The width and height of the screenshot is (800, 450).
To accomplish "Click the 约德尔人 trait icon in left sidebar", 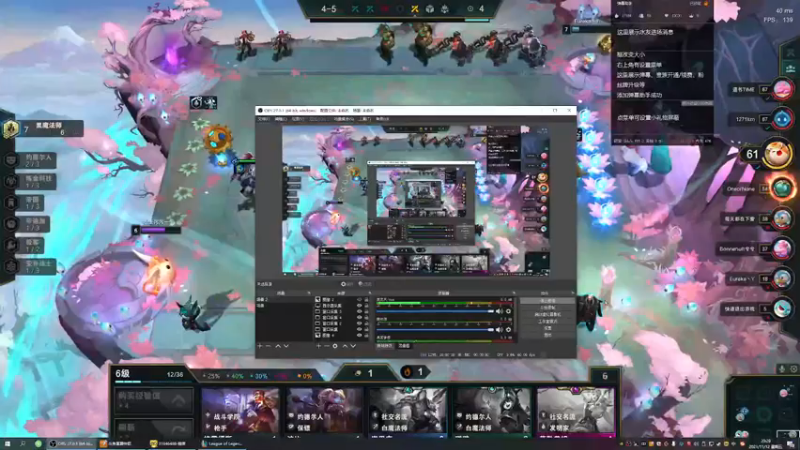I will click(11, 160).
